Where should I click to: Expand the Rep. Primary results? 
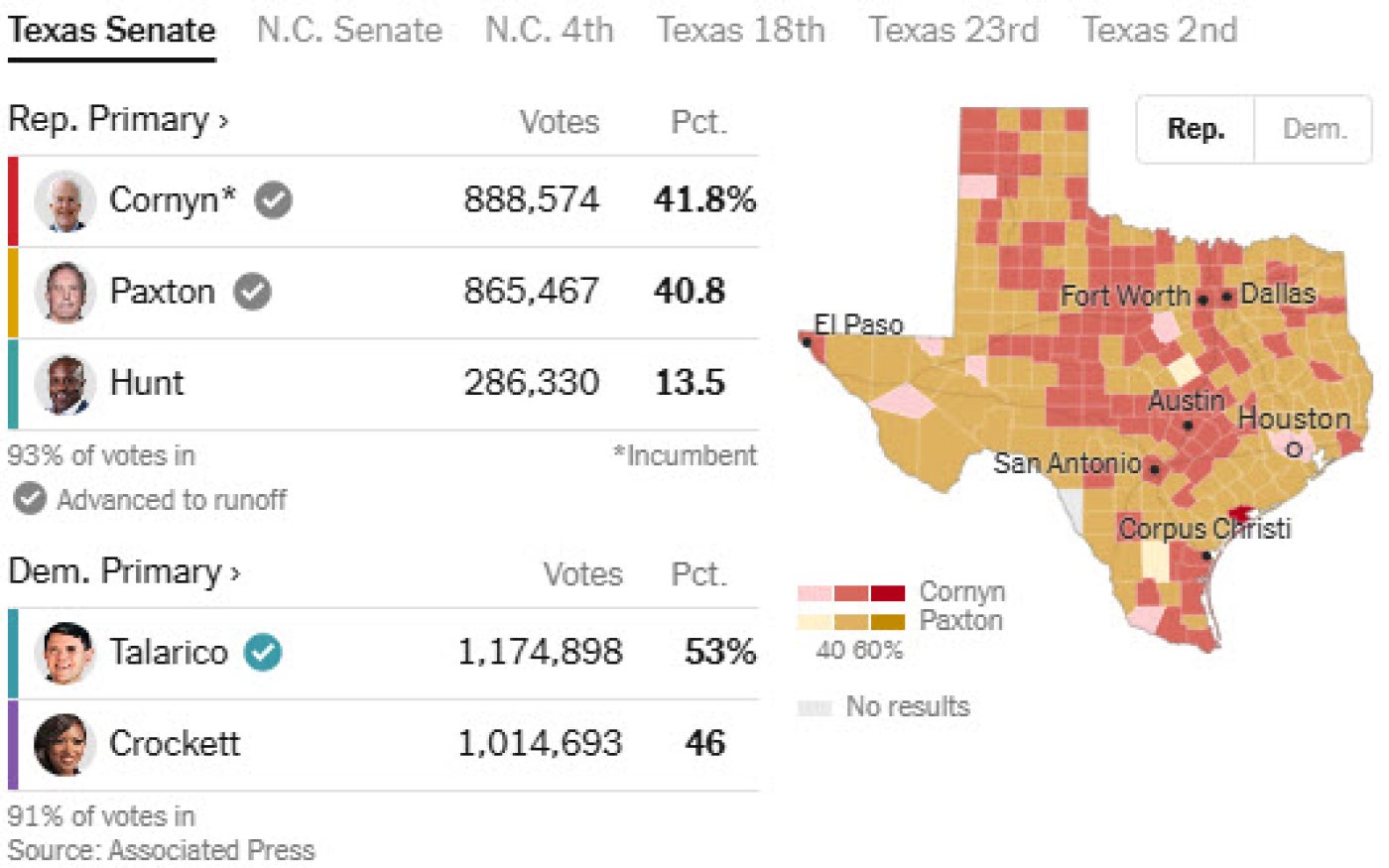click(x=118, y=120)
